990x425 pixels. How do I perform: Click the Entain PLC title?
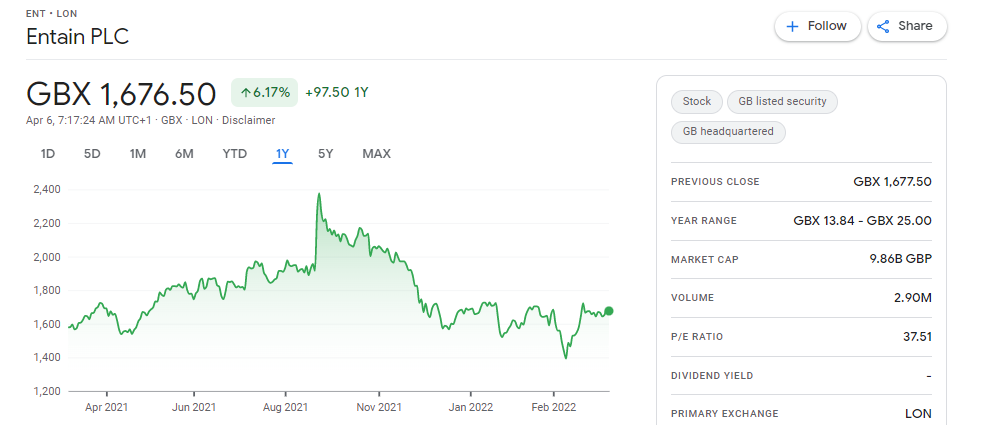click(x=78, y=37)
